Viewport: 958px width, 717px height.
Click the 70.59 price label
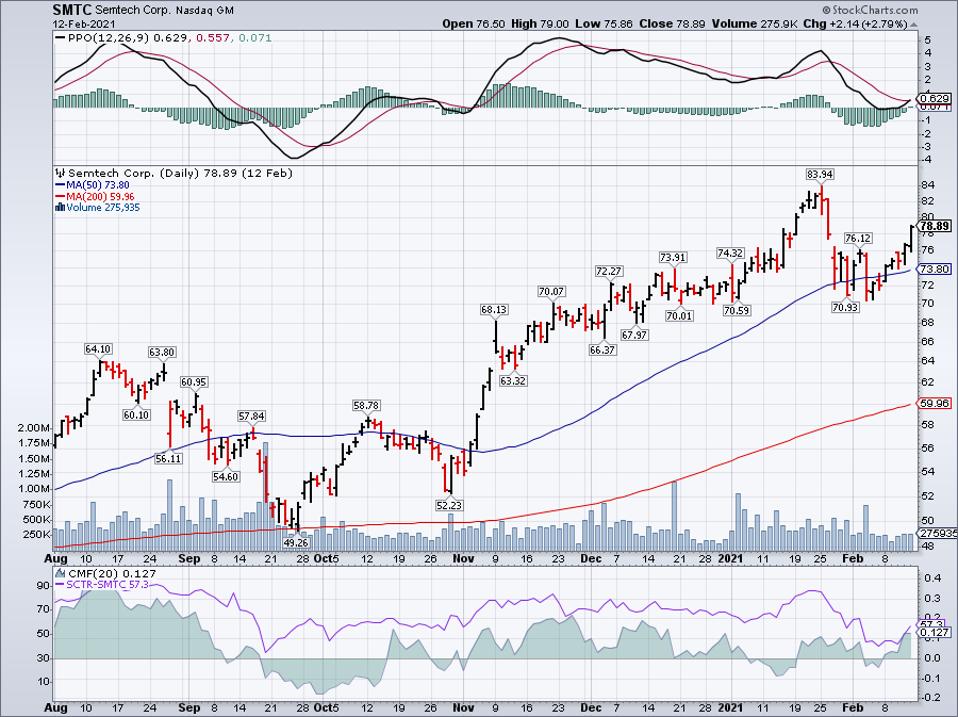click(x=736, y=310)
